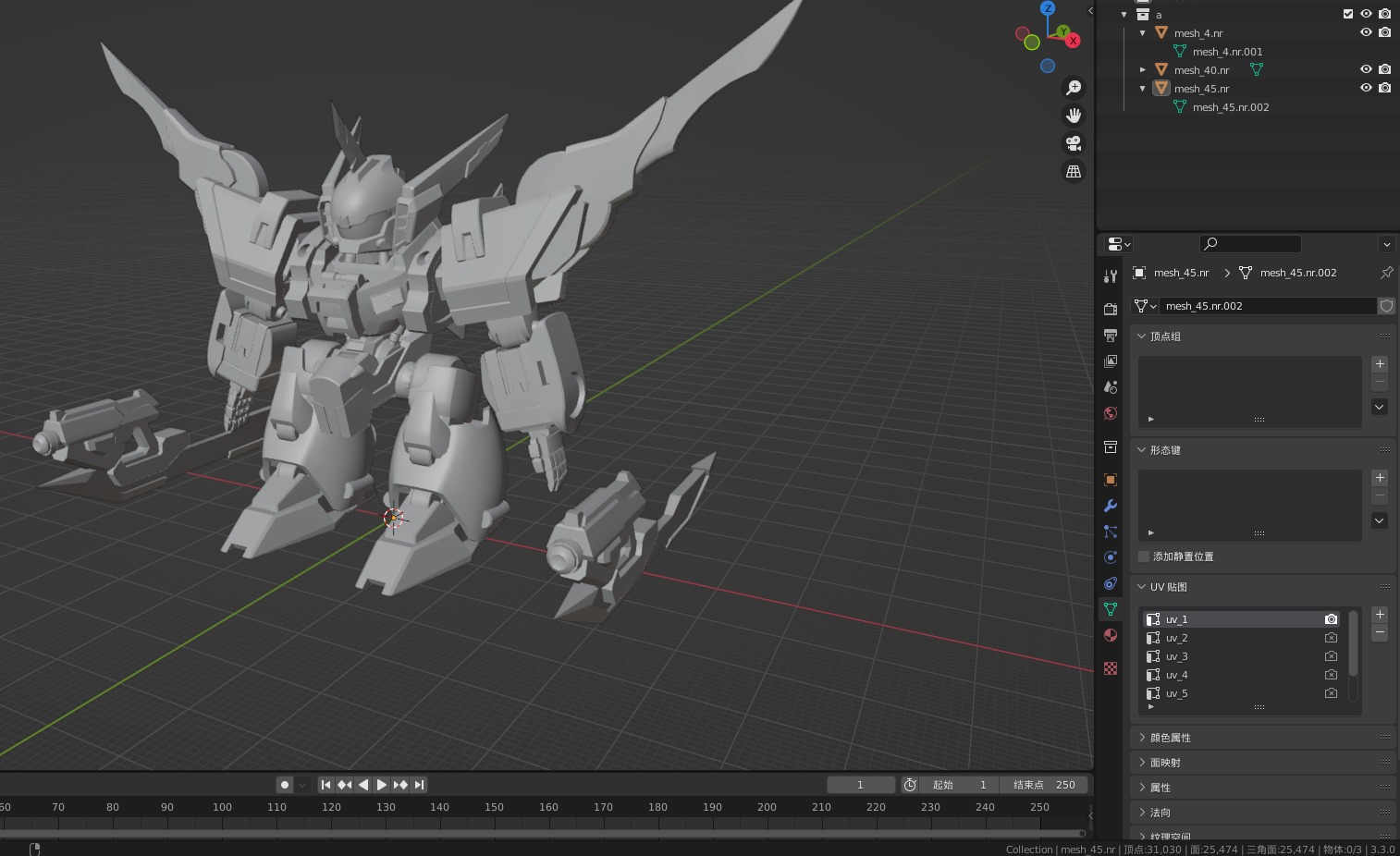Click fake user shield icon
The height and width of the screenshot is (856, 1400).
pos(1386,306)
